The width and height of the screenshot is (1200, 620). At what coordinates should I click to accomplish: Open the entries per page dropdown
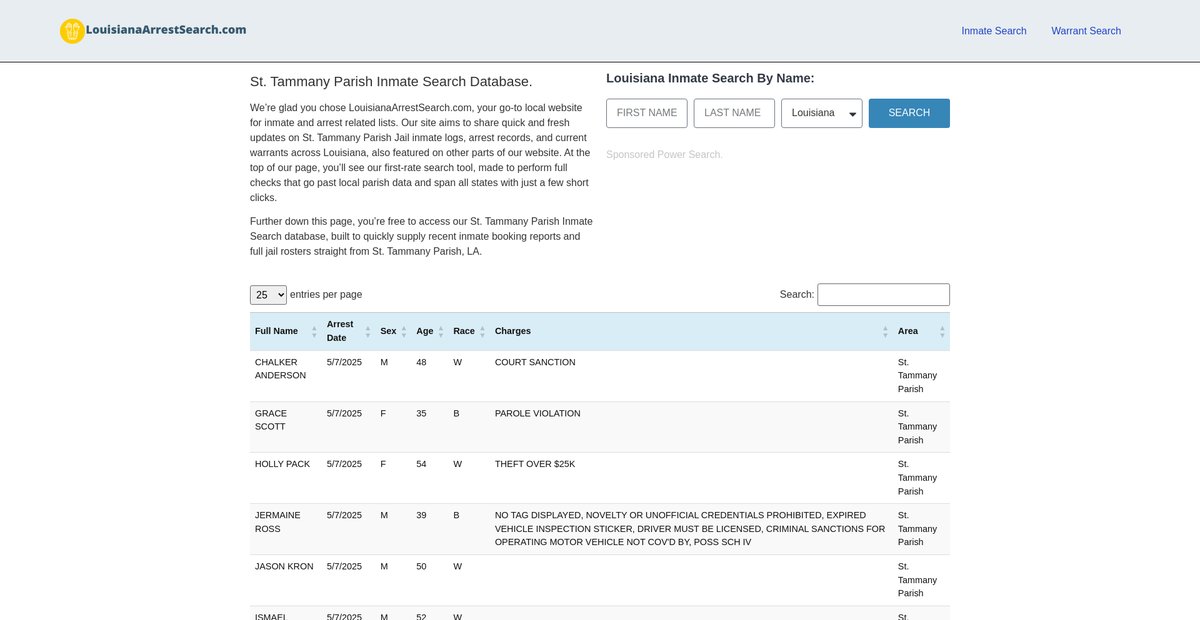point(268,295)
